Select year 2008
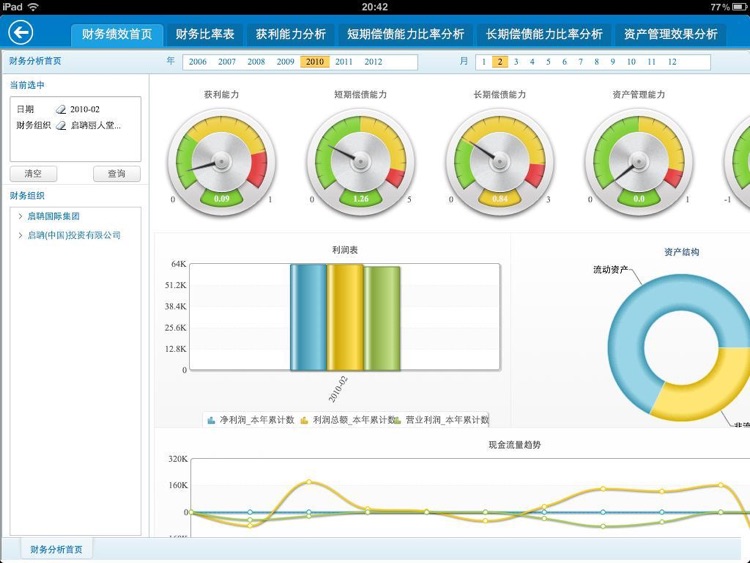Viewport: 750px width, 563px height. tap(256, 62)
